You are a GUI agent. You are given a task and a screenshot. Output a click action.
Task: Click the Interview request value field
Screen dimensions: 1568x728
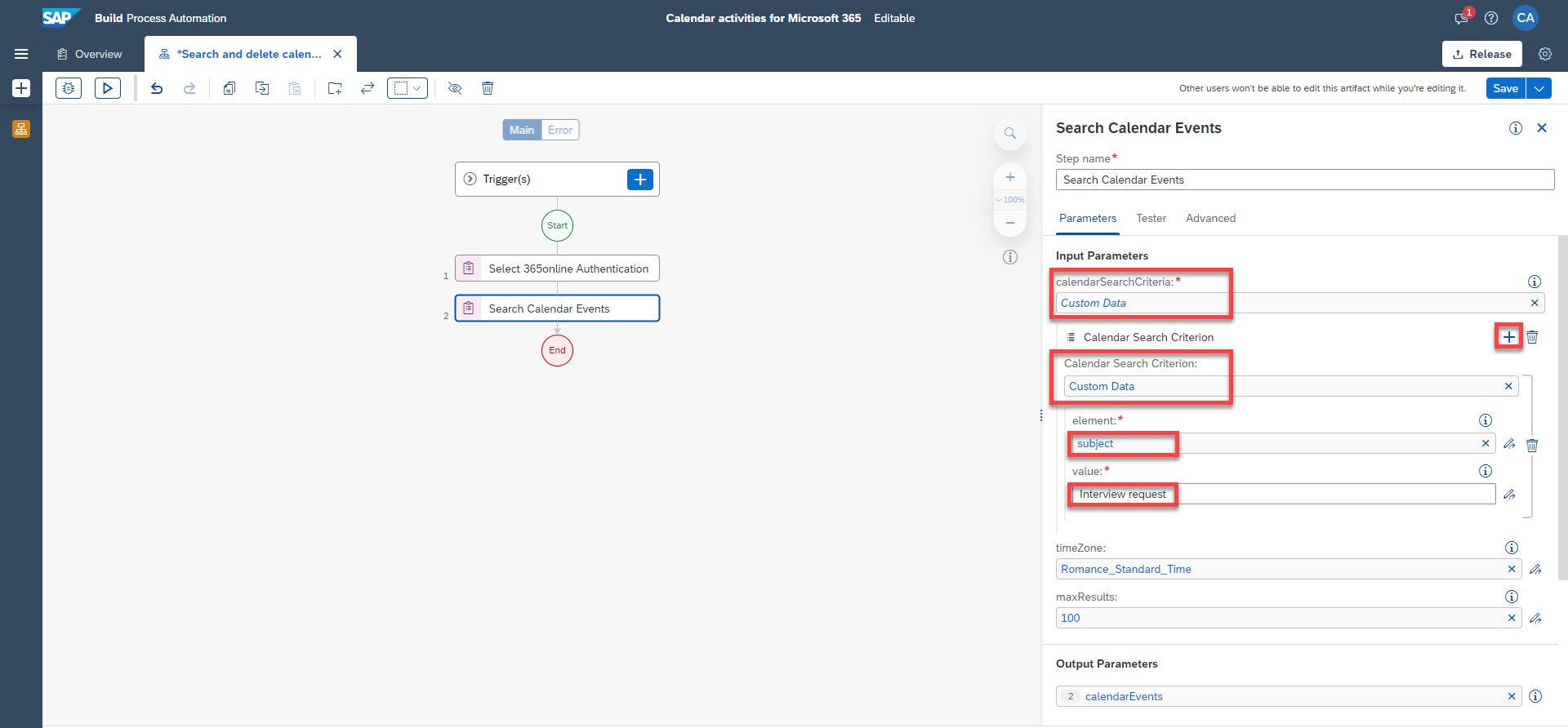click(x=1283, y=494)
